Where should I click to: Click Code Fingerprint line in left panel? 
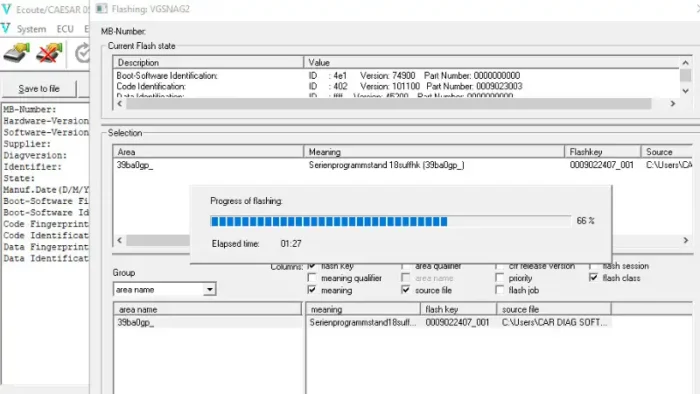(46, 224)
